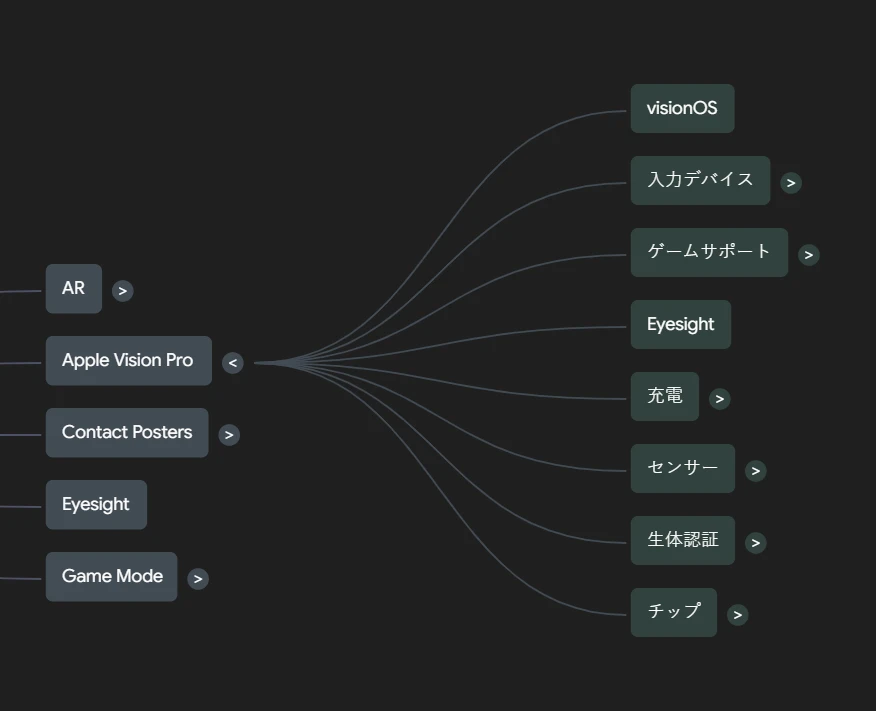Image resolution: width=876 pixels, height=711 pixels.
Task: Open the 生体認証 node
Action: coord(682,541)
